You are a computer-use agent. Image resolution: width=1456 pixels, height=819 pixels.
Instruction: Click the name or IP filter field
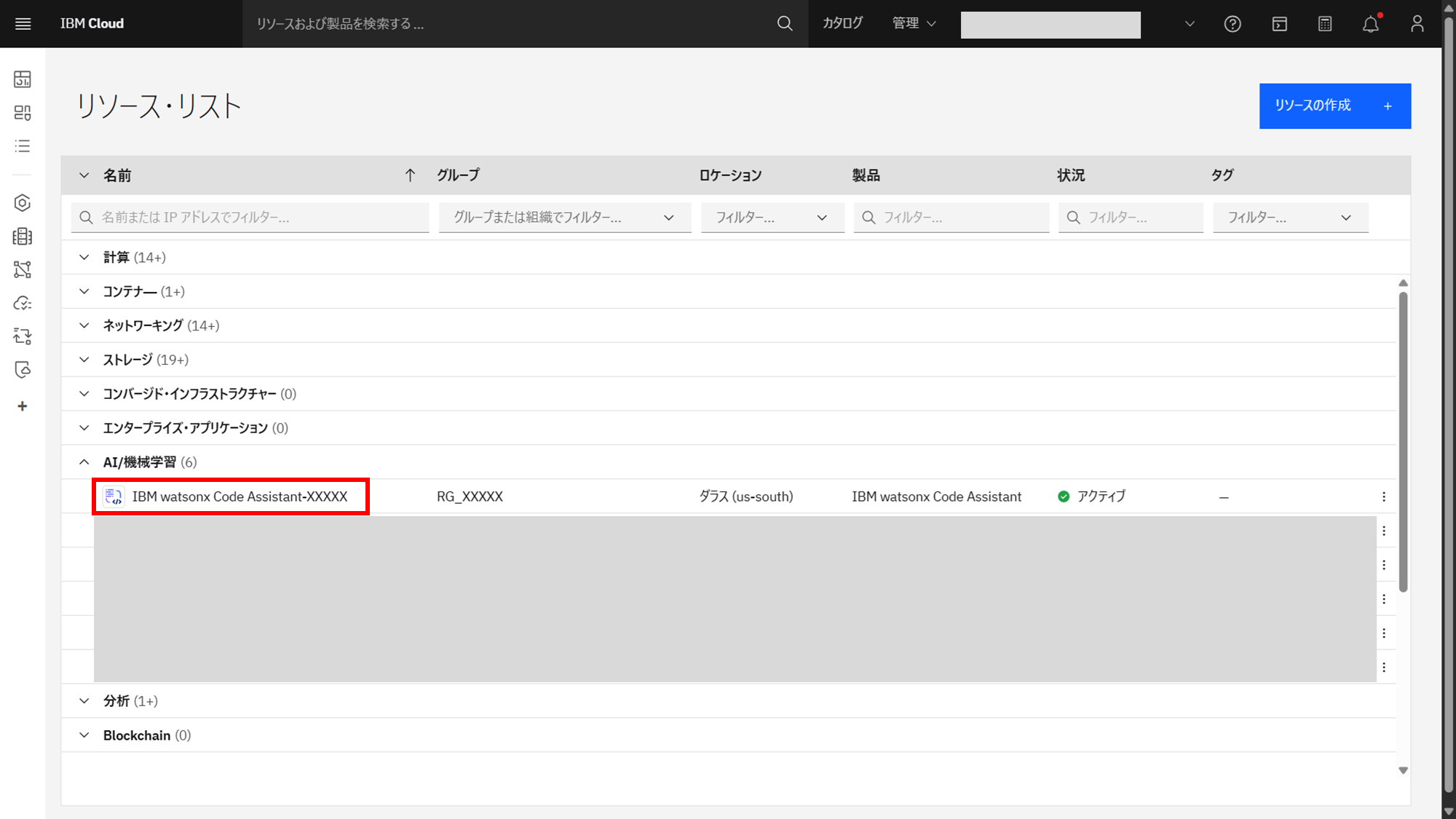point(251,218)
